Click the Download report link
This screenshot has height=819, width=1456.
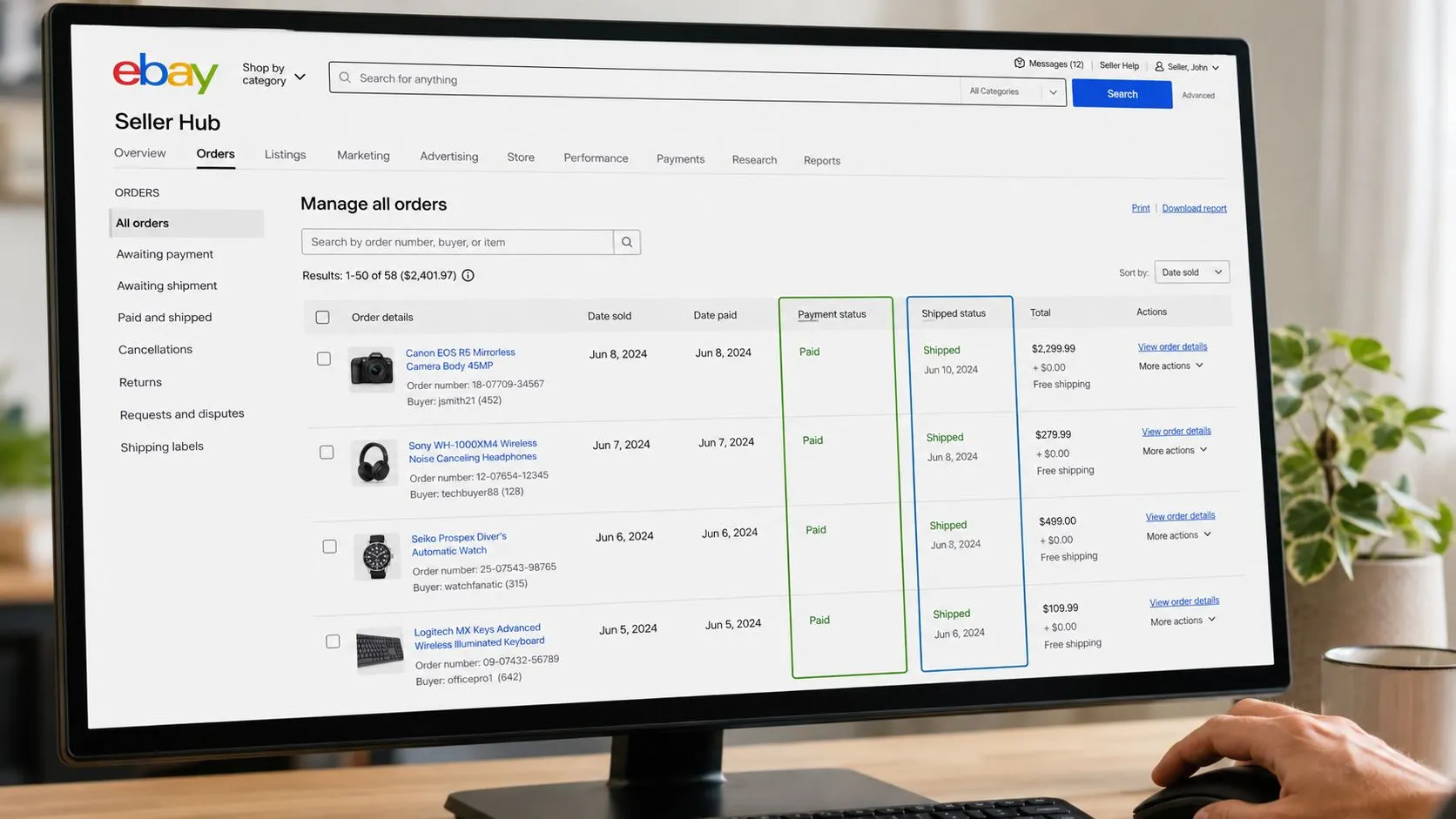tap(1194, 208)
